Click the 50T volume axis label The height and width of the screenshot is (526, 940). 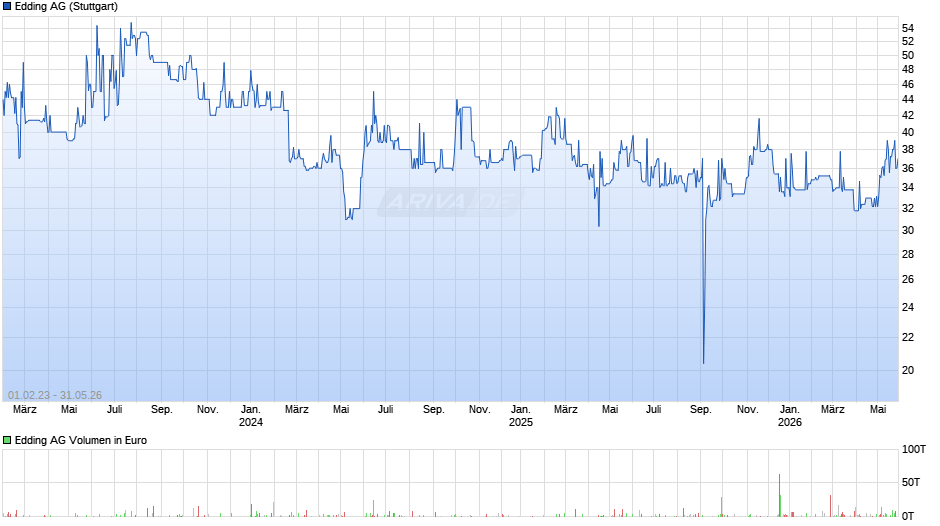pos(911,482)
